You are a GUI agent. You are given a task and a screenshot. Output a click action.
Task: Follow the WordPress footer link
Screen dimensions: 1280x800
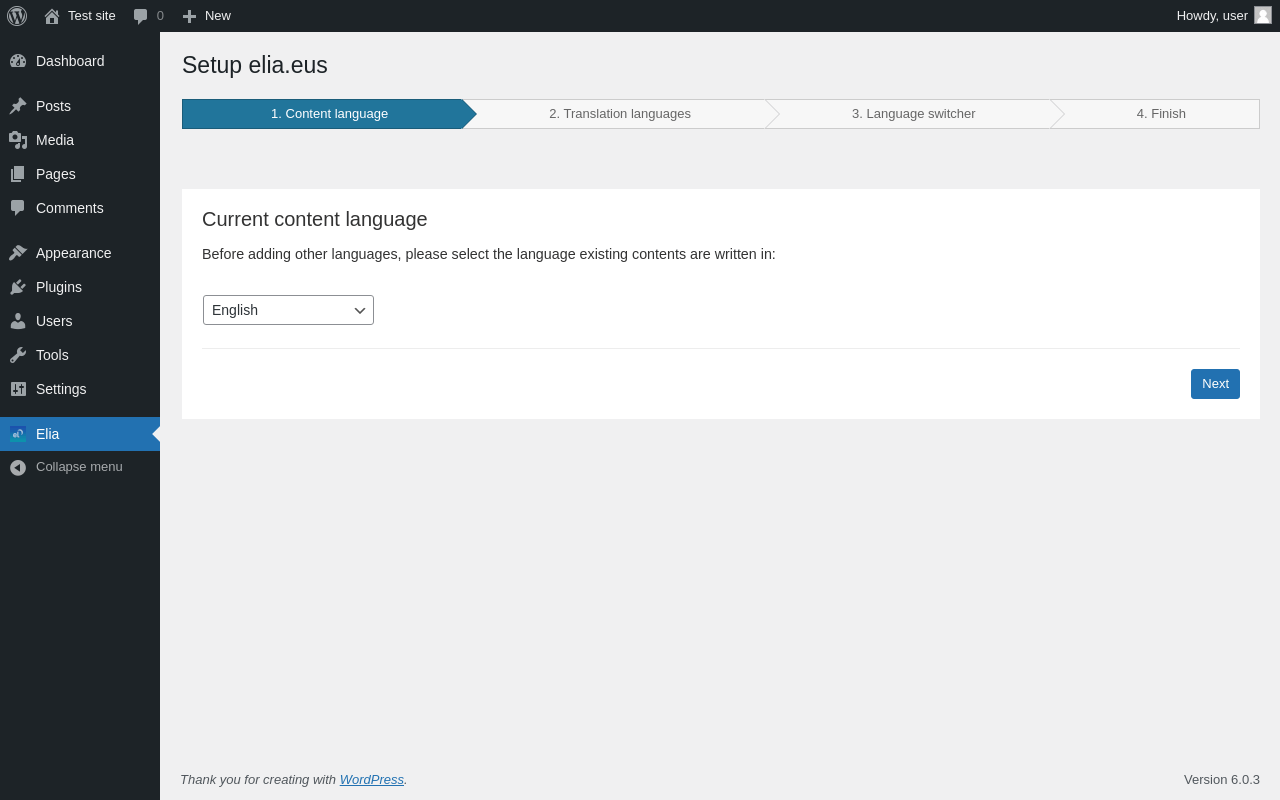(x=372, y=779)
